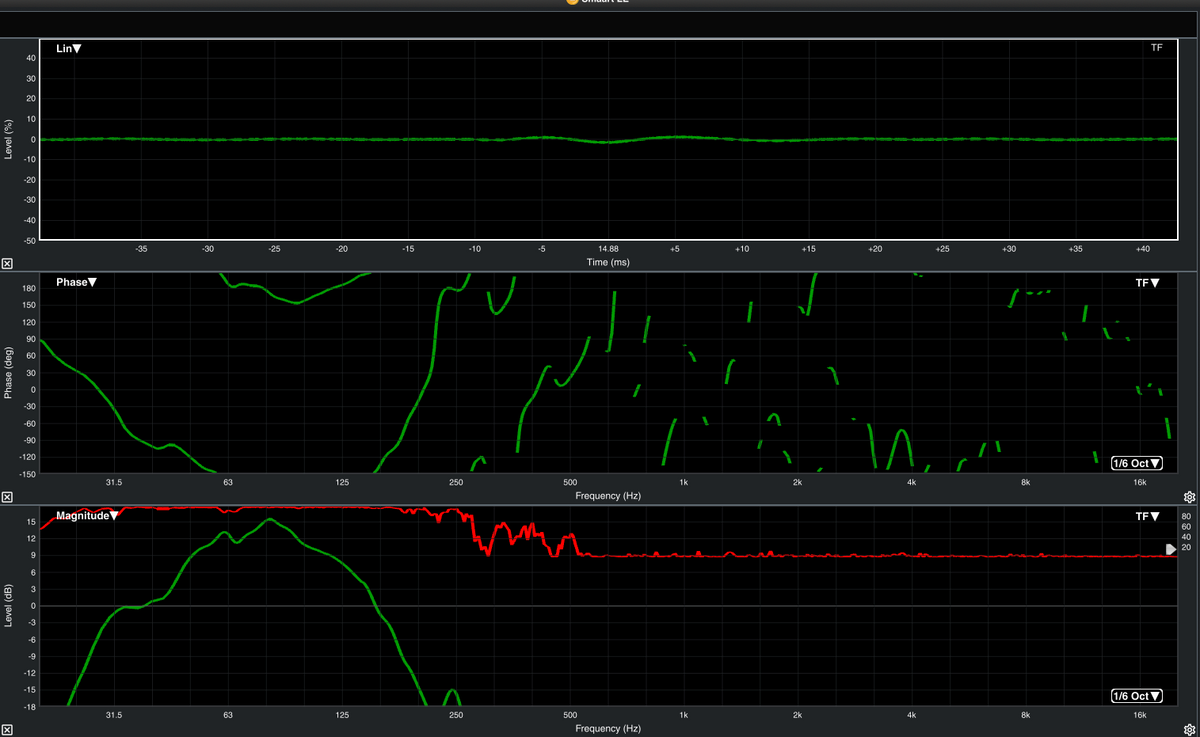Open settings gear for the Magnitude plot
The image size is (1200, 737).
pyautogui.click(x=1189, y=730)
